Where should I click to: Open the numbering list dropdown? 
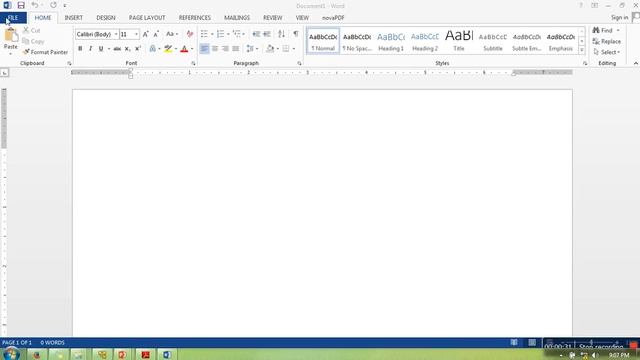pyautogui.click(x=228, y=34)
